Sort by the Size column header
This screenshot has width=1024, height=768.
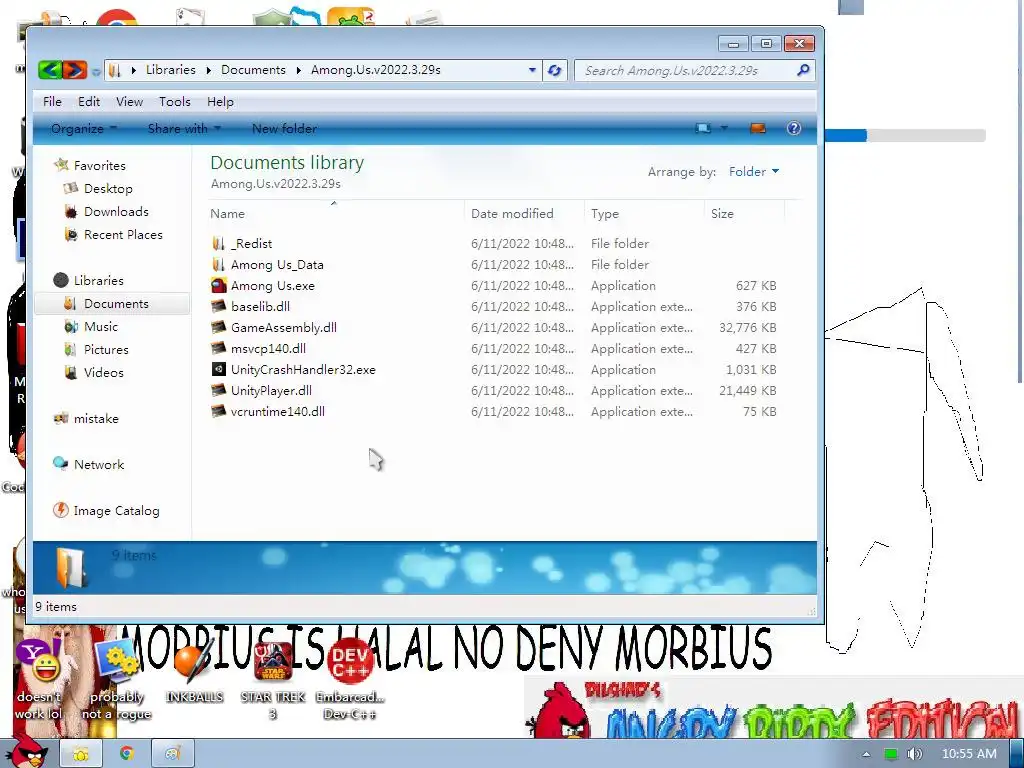pyautogui.click(x=744, y=214)
